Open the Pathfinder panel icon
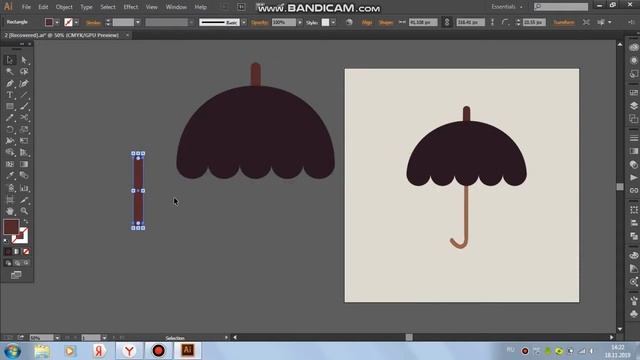Viewport: 640px width, 360px height. (633, 236)
